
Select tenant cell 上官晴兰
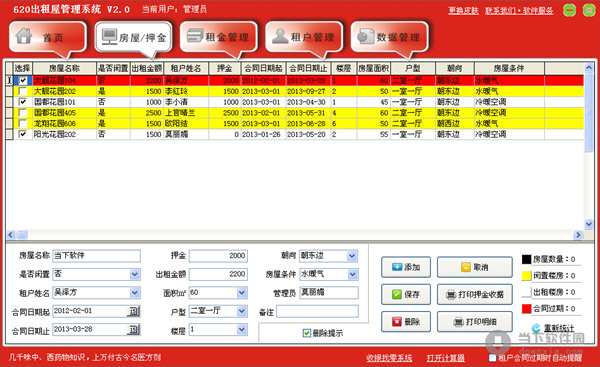(x=186, y=113)
